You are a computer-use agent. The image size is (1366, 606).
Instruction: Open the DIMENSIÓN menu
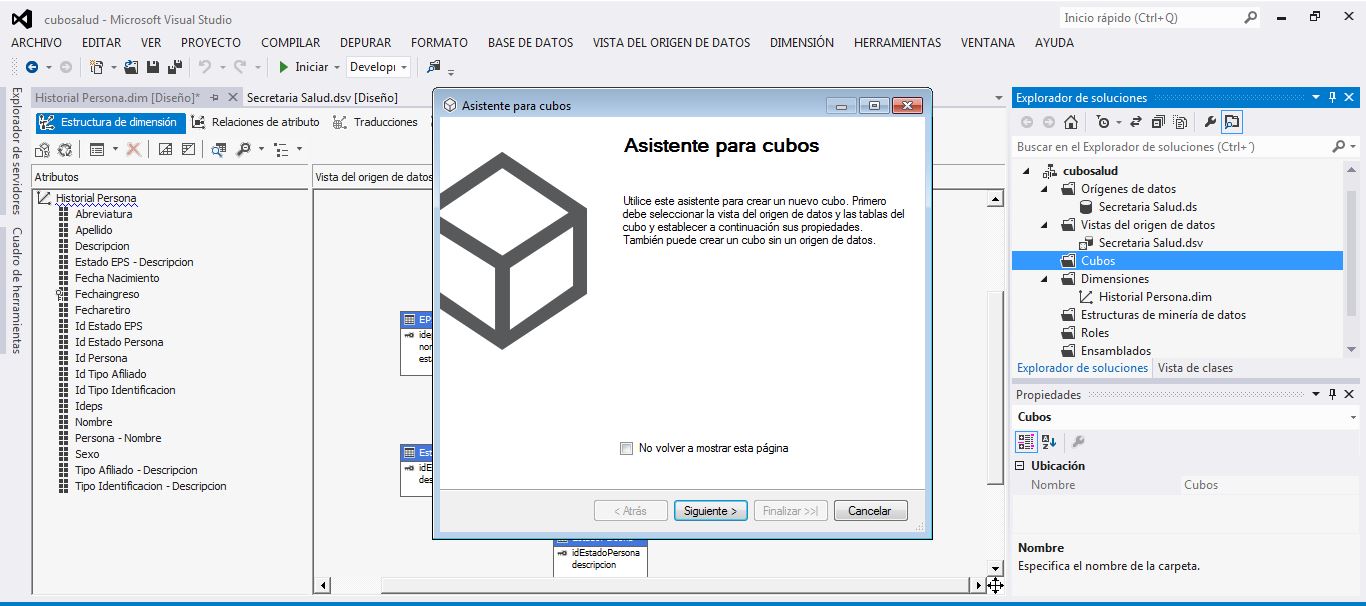(800, 42)
